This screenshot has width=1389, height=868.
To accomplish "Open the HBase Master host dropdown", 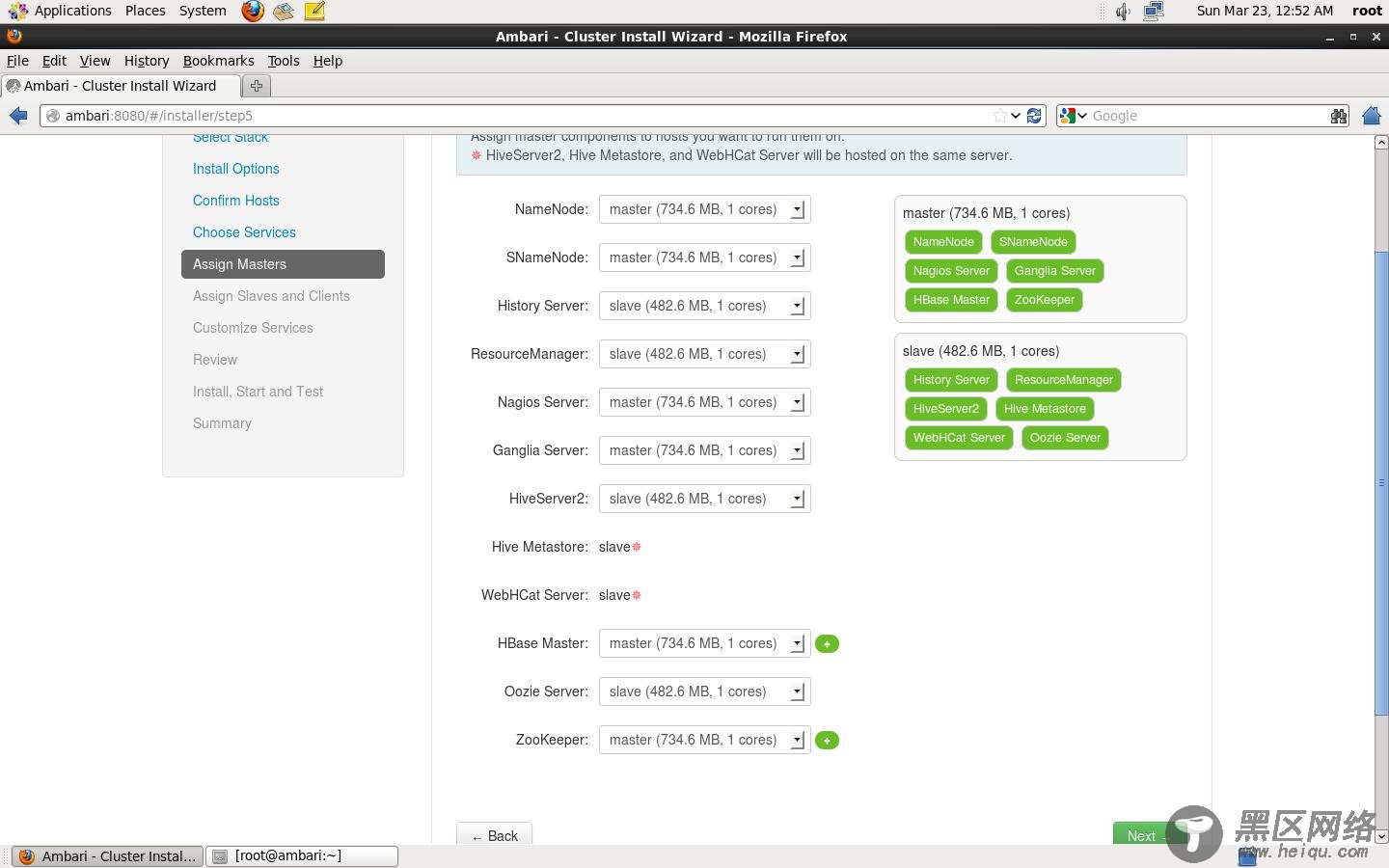I will click(704, 643).
